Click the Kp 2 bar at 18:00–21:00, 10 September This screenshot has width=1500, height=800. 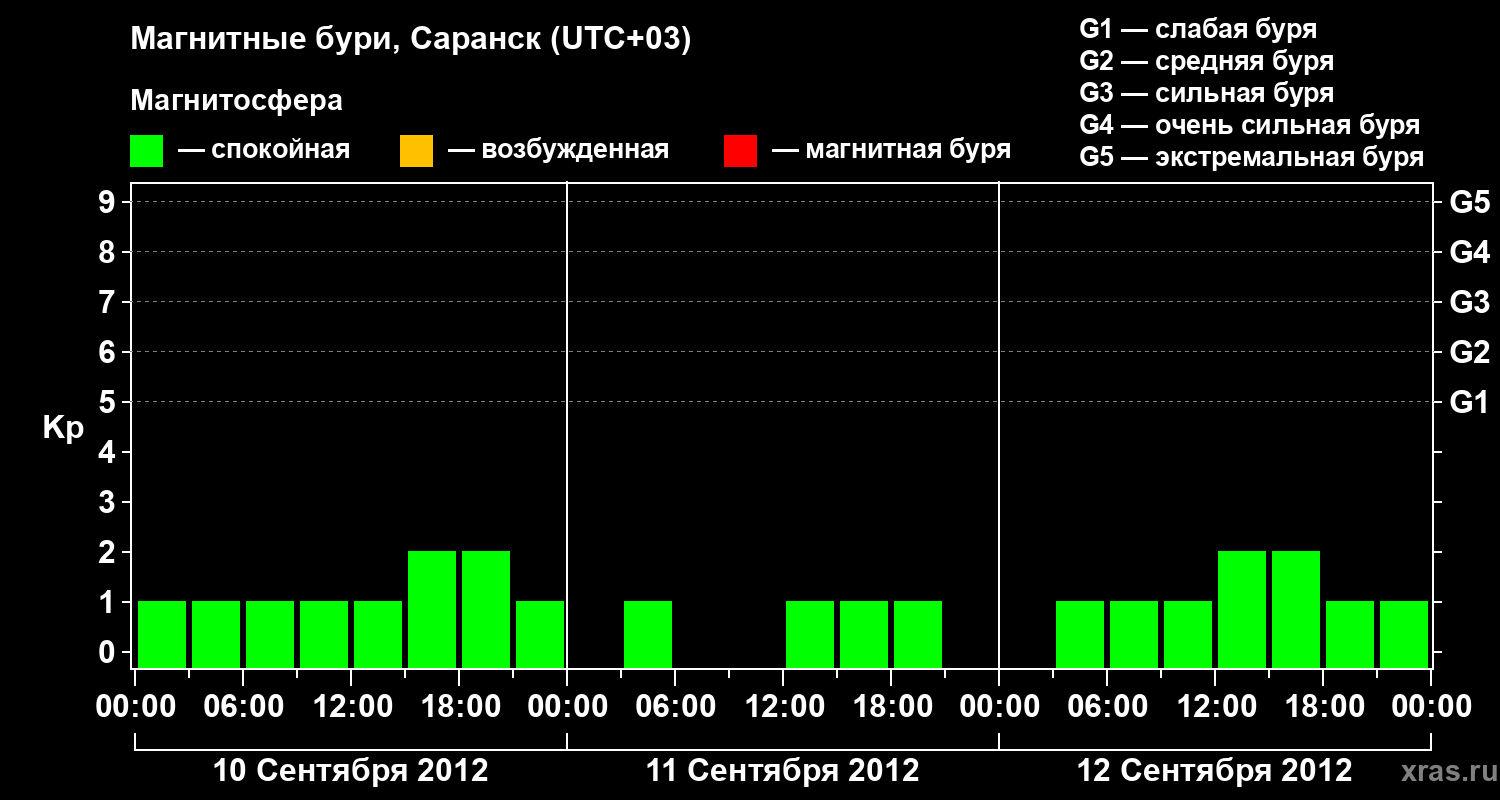click(x=486, y=609)
